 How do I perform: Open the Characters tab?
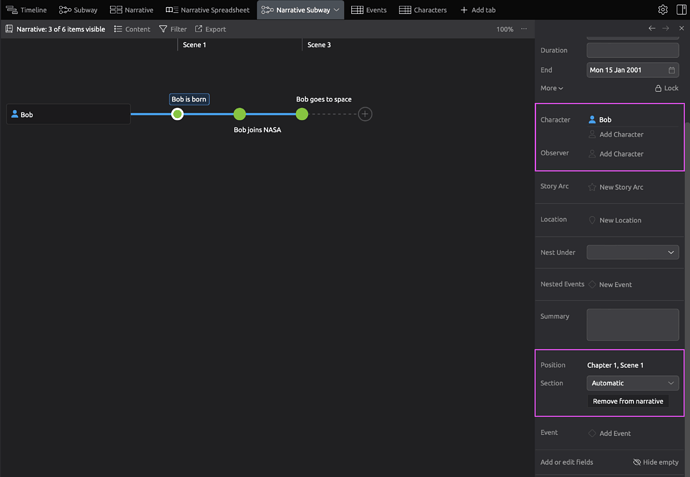coord(423,9)
